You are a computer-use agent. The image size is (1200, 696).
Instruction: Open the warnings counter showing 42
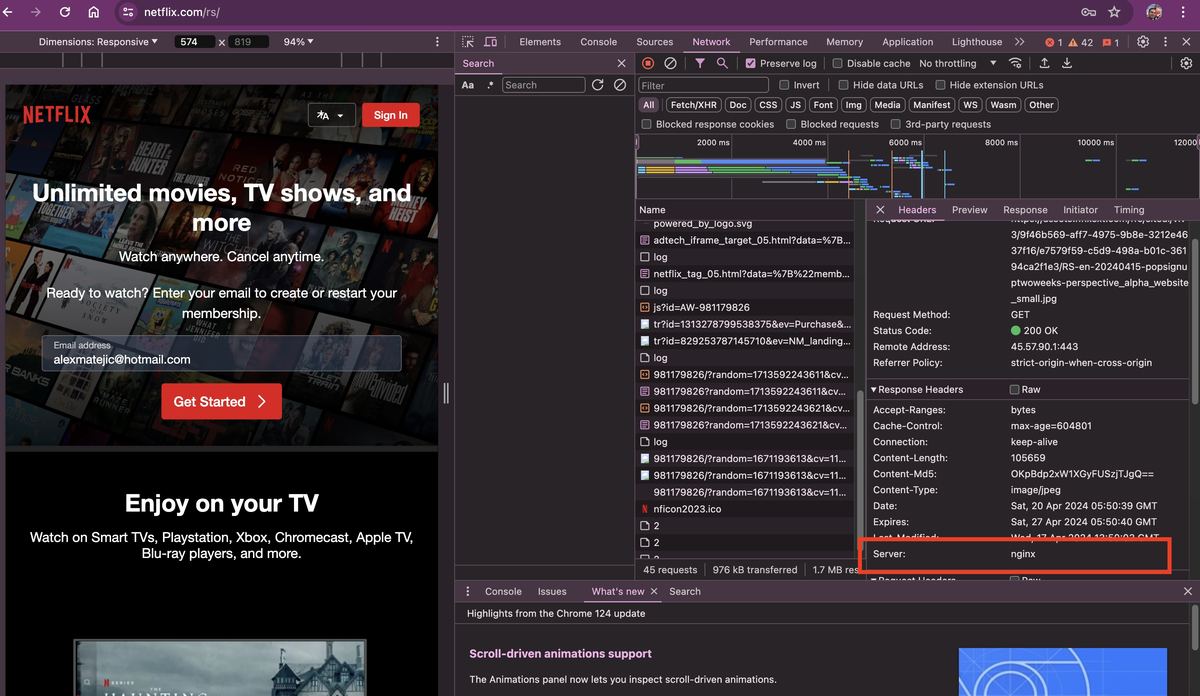1080,42
